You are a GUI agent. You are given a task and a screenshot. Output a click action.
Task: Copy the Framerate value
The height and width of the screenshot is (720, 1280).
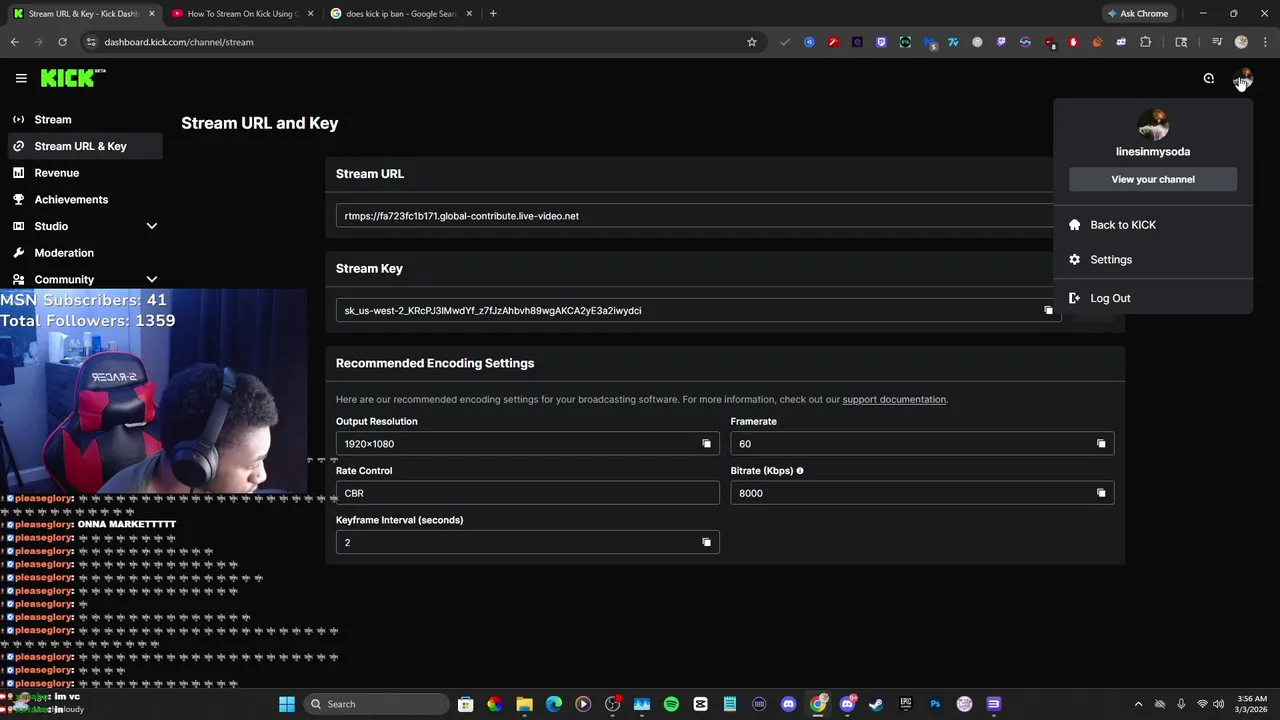click(1101, 444)
